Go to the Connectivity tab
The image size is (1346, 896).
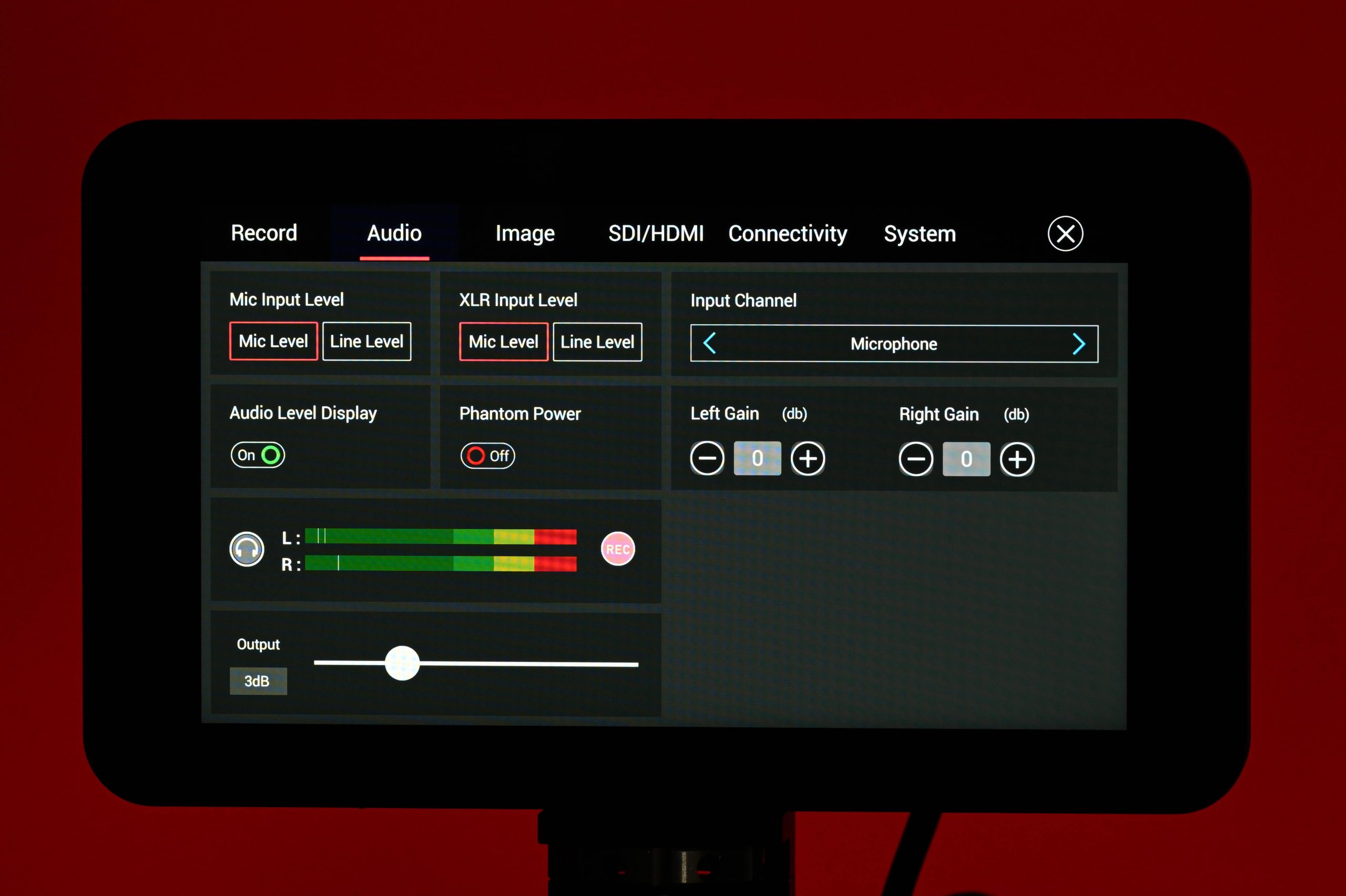[x=788, y=234]
